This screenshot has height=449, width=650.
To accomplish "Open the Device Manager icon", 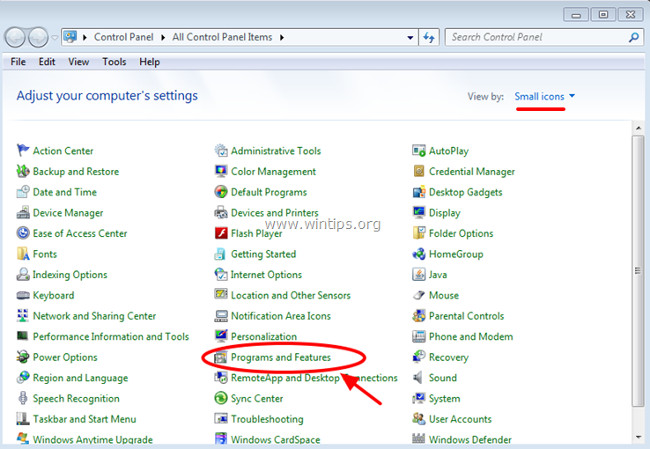I will click(24, 213).
